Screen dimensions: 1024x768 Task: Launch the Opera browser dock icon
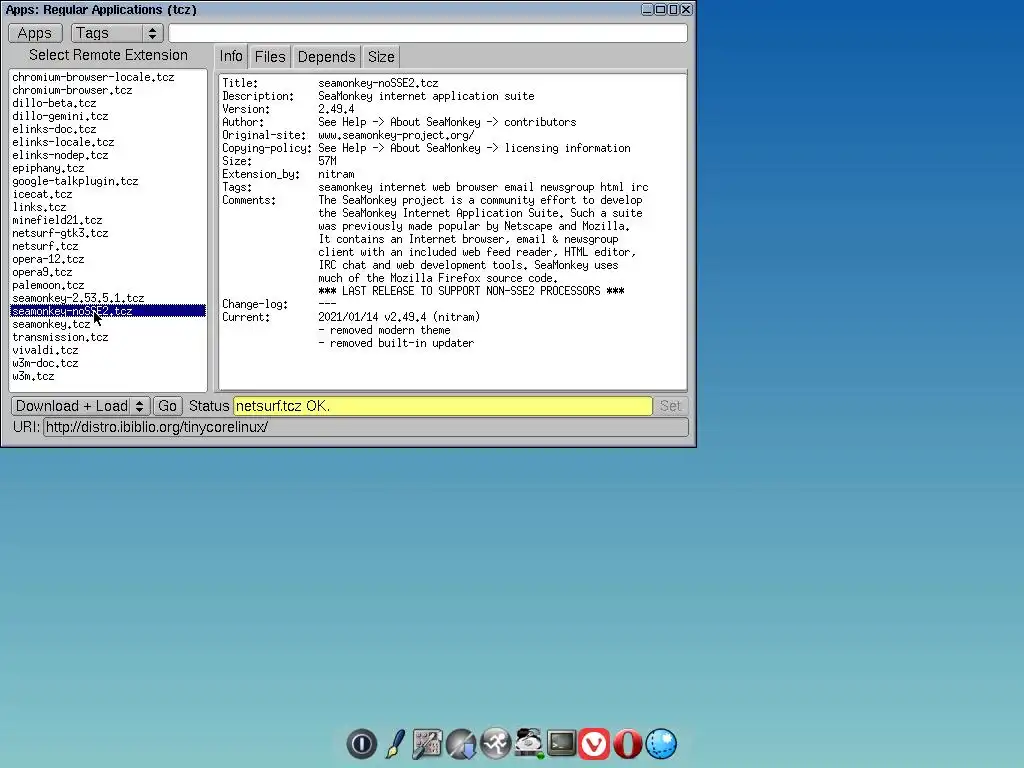(x=628, y=744)
